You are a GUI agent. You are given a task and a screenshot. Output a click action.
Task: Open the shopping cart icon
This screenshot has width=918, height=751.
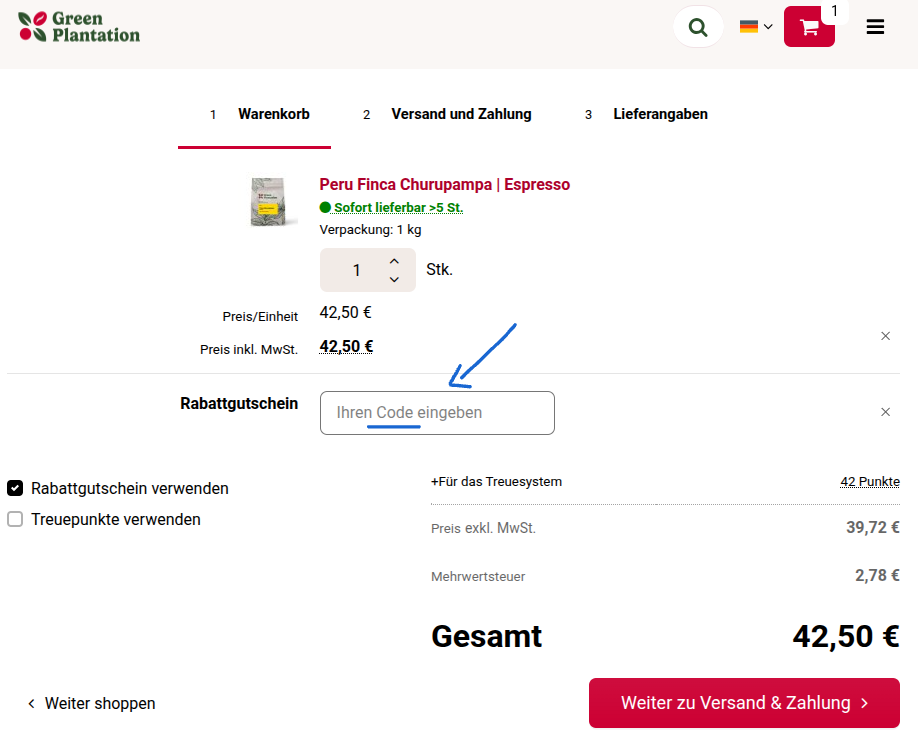coord(809,27)
